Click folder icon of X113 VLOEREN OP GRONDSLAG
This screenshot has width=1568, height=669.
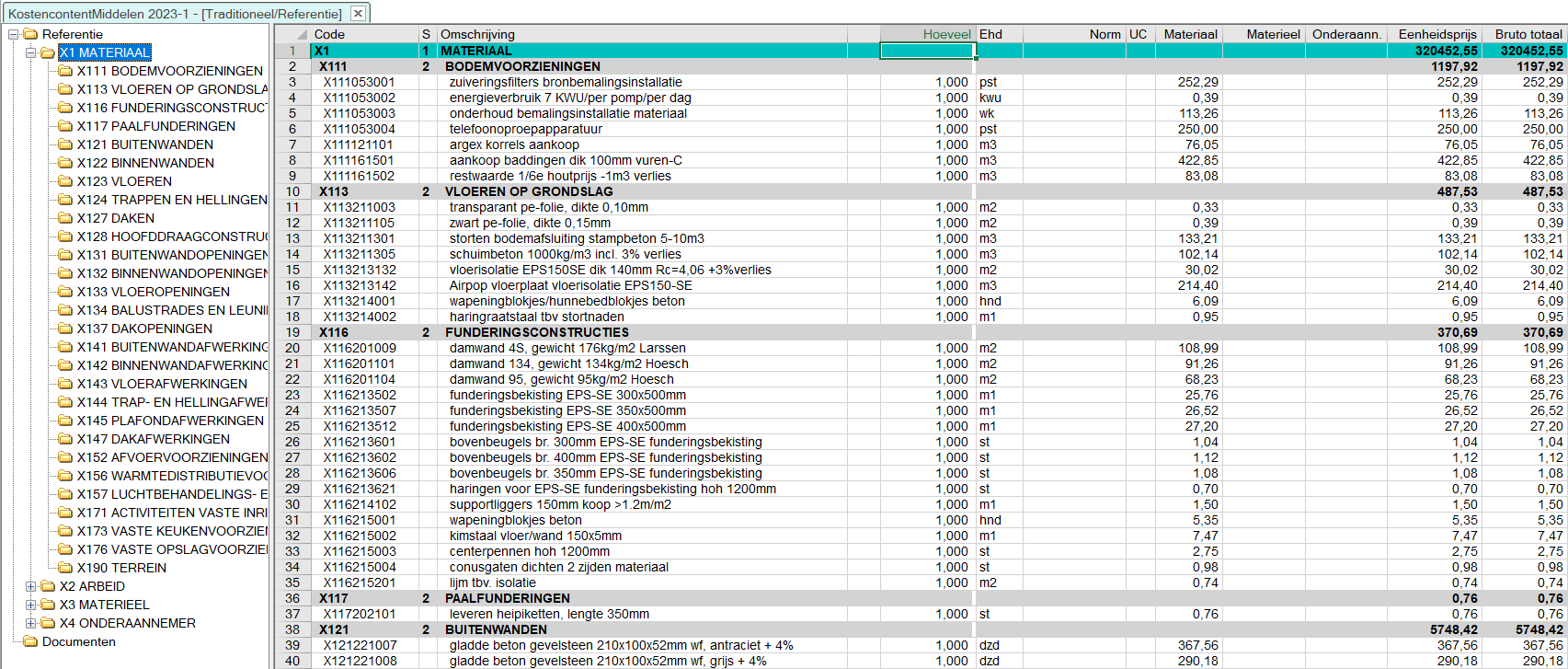(x=65, y=89)
